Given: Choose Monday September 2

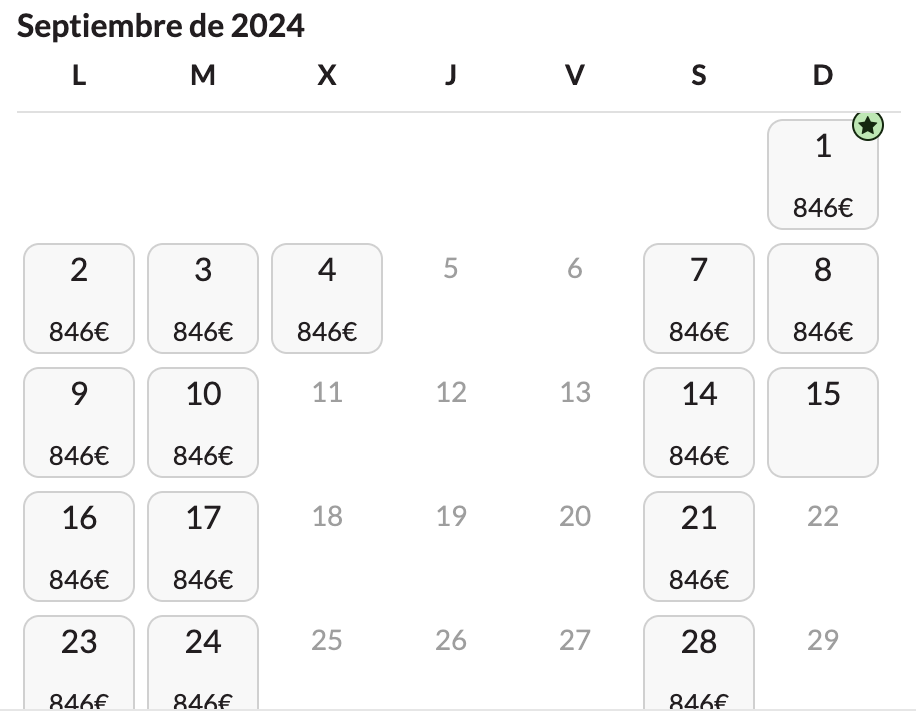Looking at the screenshot, I should click(x=79, y=298).
